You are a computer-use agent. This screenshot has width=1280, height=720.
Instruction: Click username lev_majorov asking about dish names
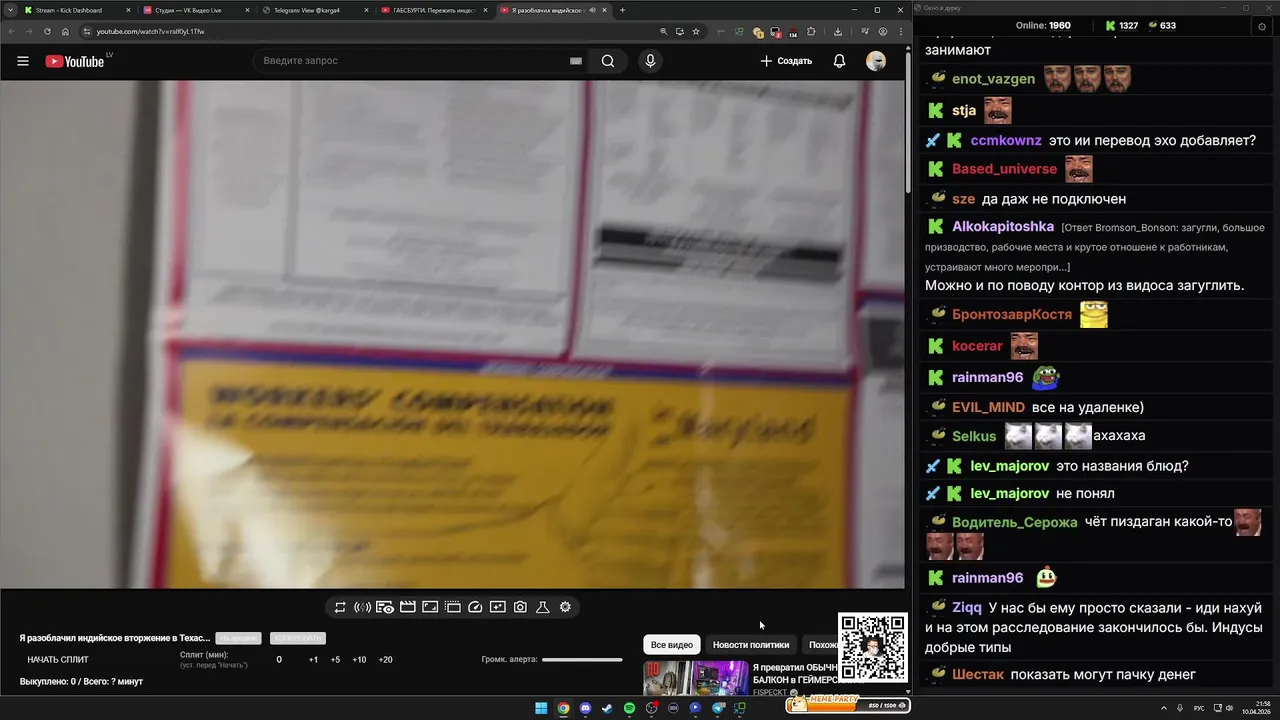pos(1009,466)
